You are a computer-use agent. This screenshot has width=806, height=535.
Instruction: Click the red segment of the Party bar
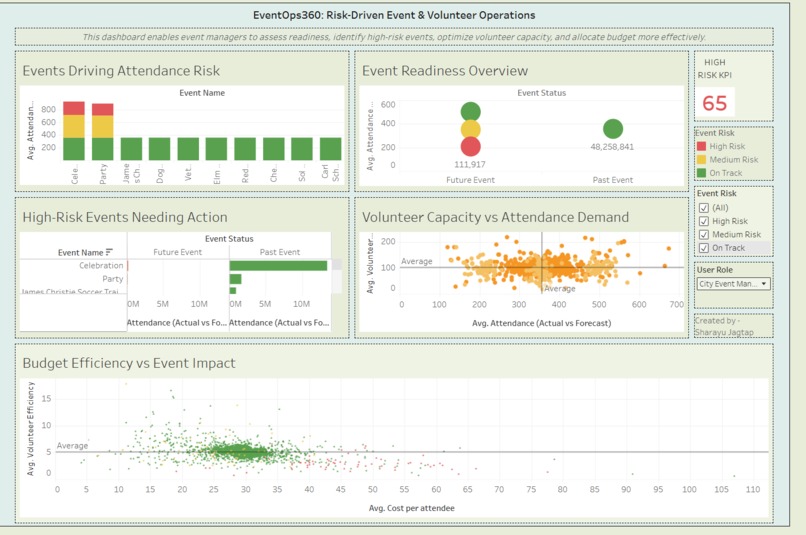click(x=103, y=109)
